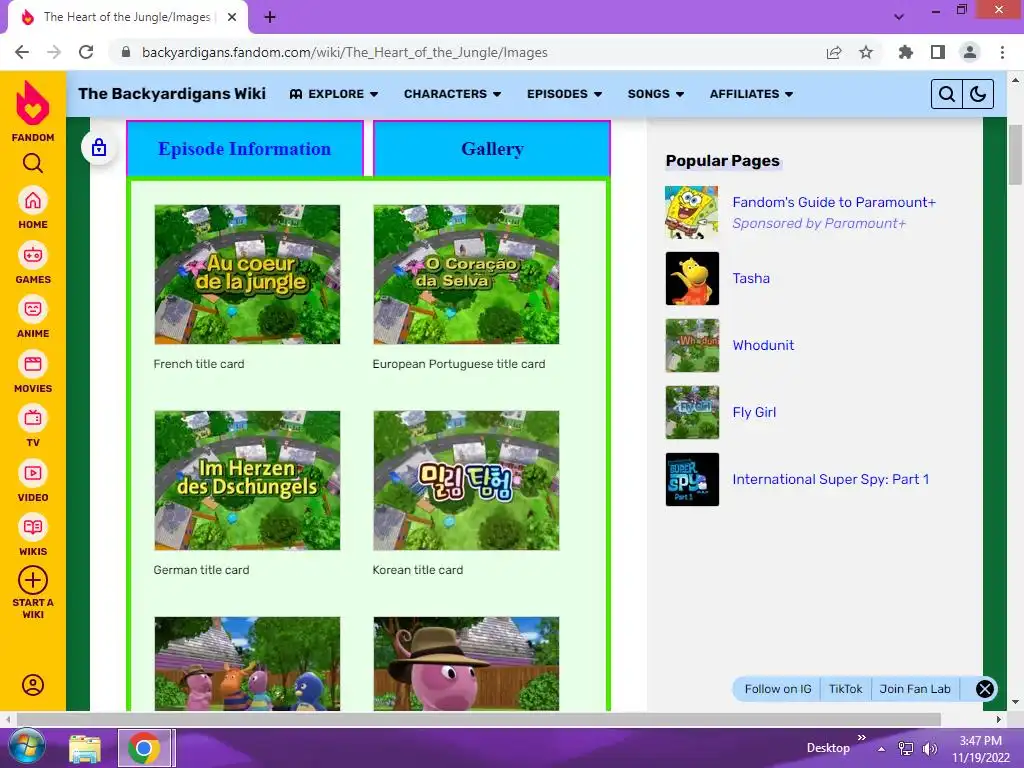Open the Whodunit page link
Screen dimensions: 1024x768
tap(763, 345)
